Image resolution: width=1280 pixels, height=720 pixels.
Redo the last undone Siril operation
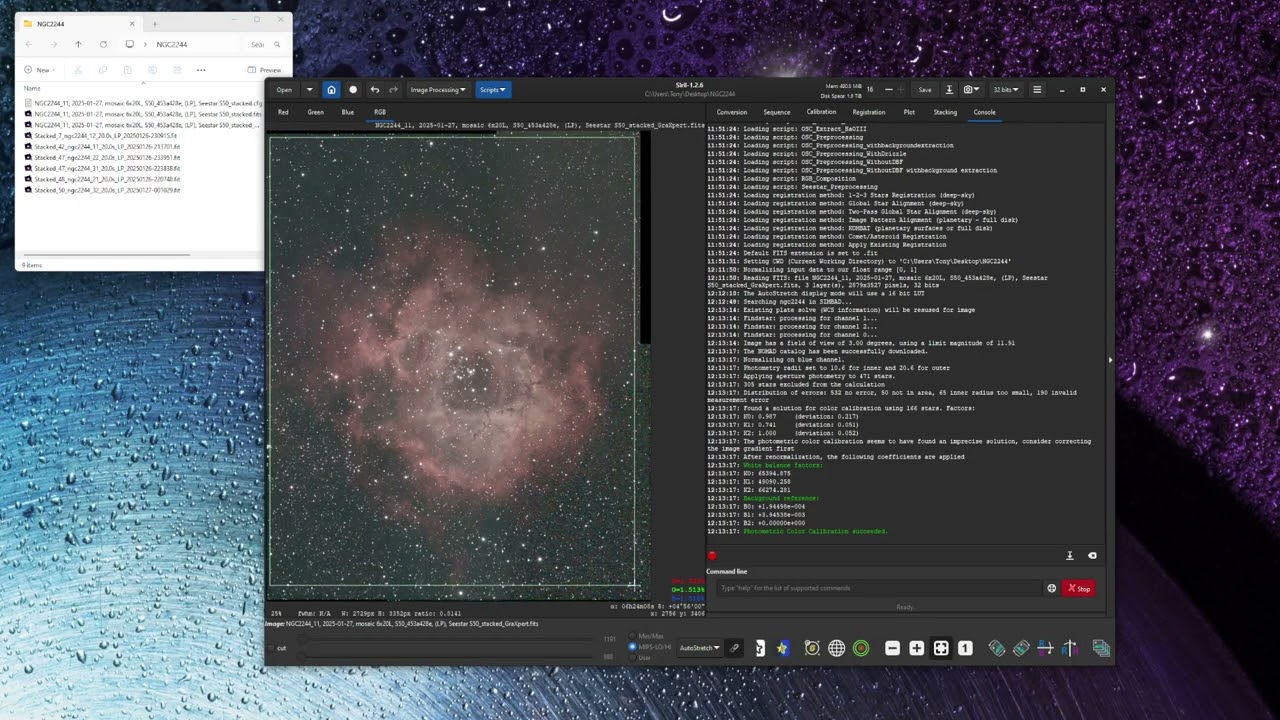pyautogui.click(x=393, y=90)
